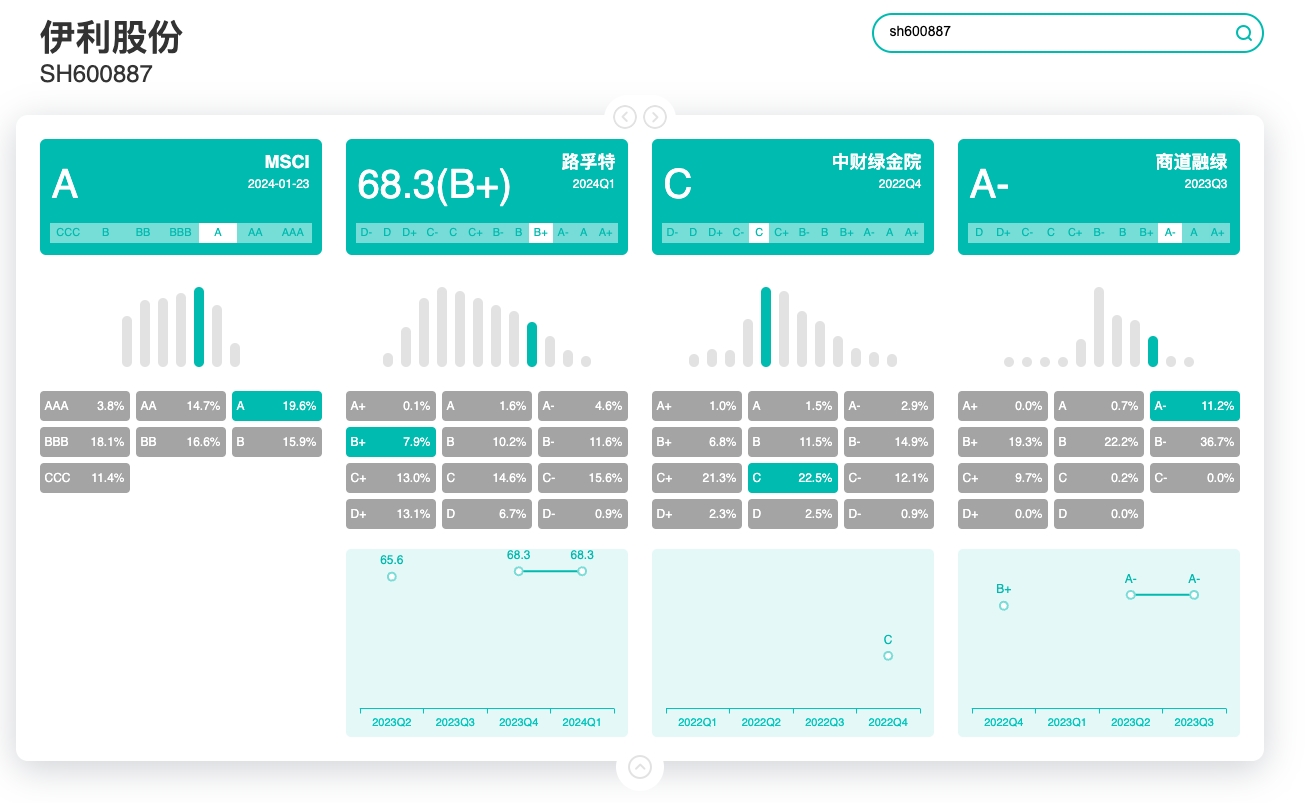Click the 伊利股份 company title
This screenshot has width=1314, height=803.
tap(111, 38)
